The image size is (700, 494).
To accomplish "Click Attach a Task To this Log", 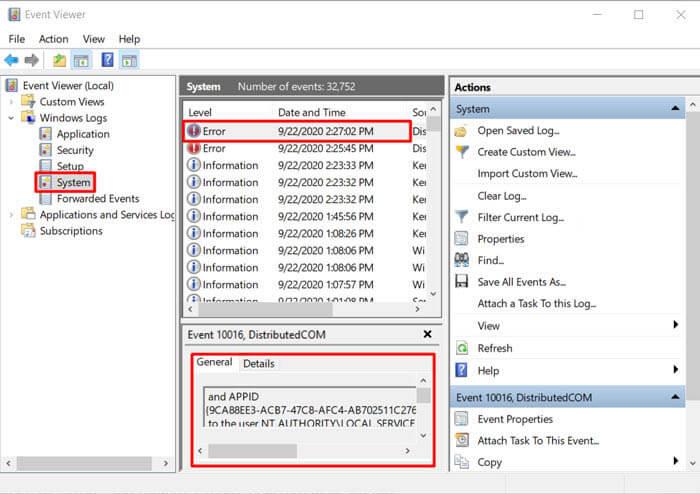I will [x=537, y=303].
